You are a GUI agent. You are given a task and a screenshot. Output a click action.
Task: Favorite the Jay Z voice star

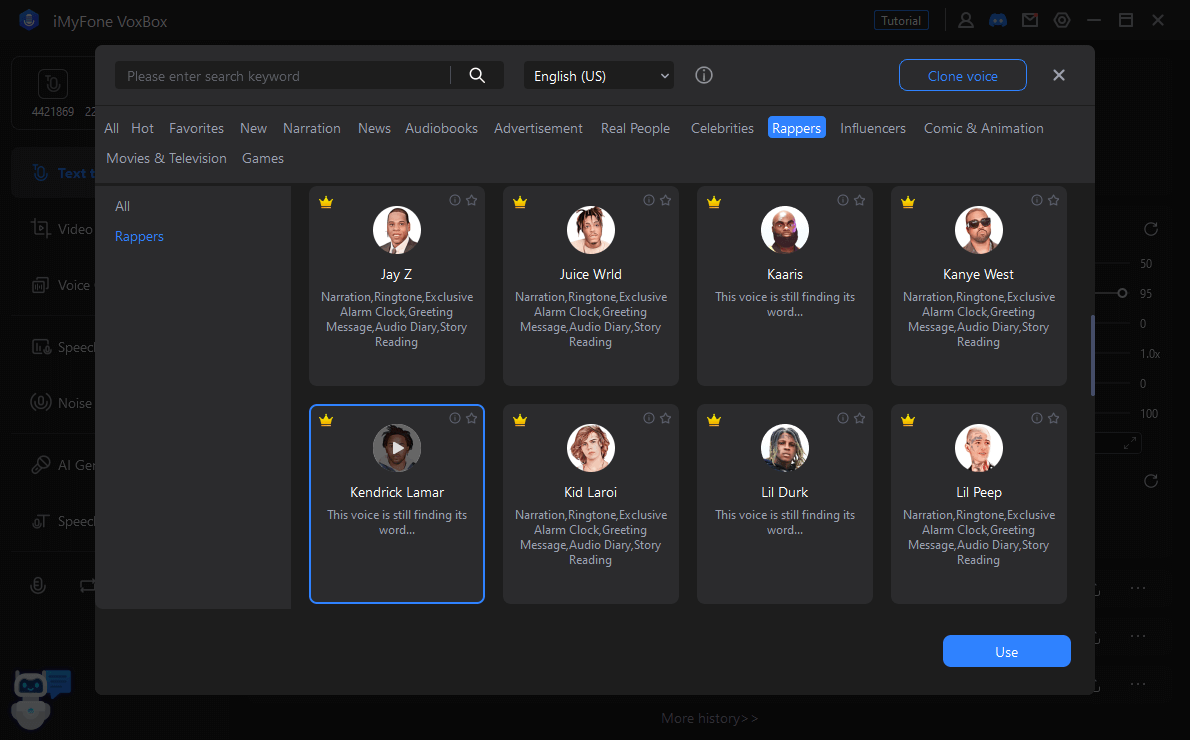pos(471,200)
